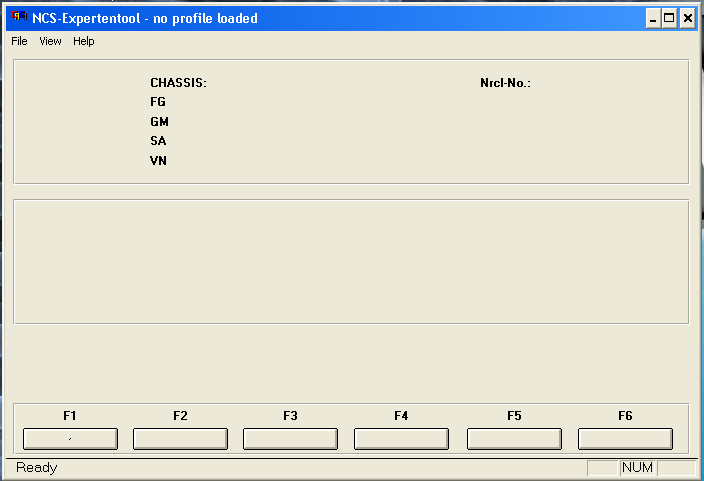Click the blank button under F1

coord(70,439)
